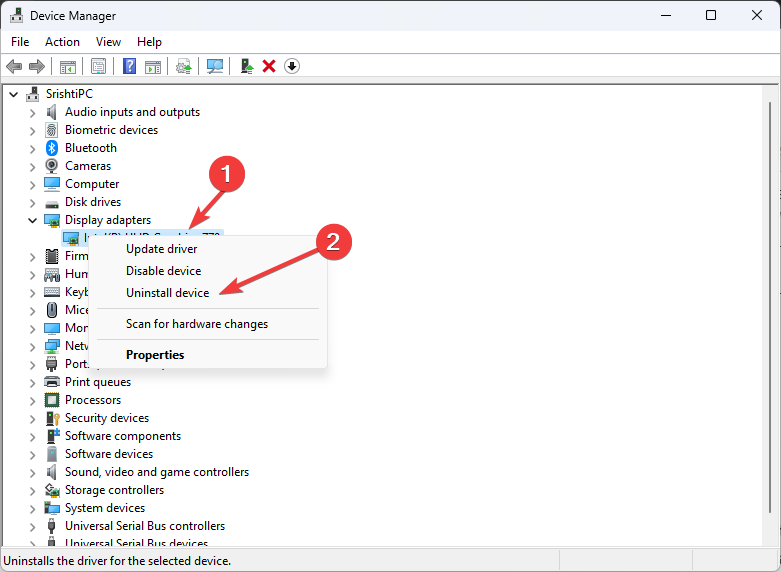Collapse the SrishtiPC root node
781x572 pixels.
[x=13, y=94]
